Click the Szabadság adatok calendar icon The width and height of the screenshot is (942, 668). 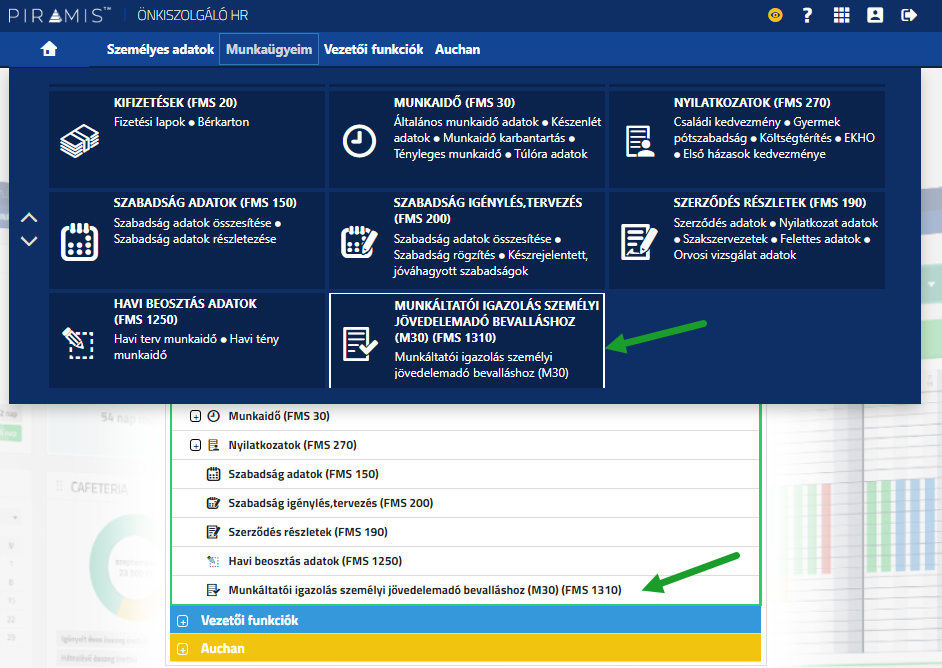coord(79,241)
